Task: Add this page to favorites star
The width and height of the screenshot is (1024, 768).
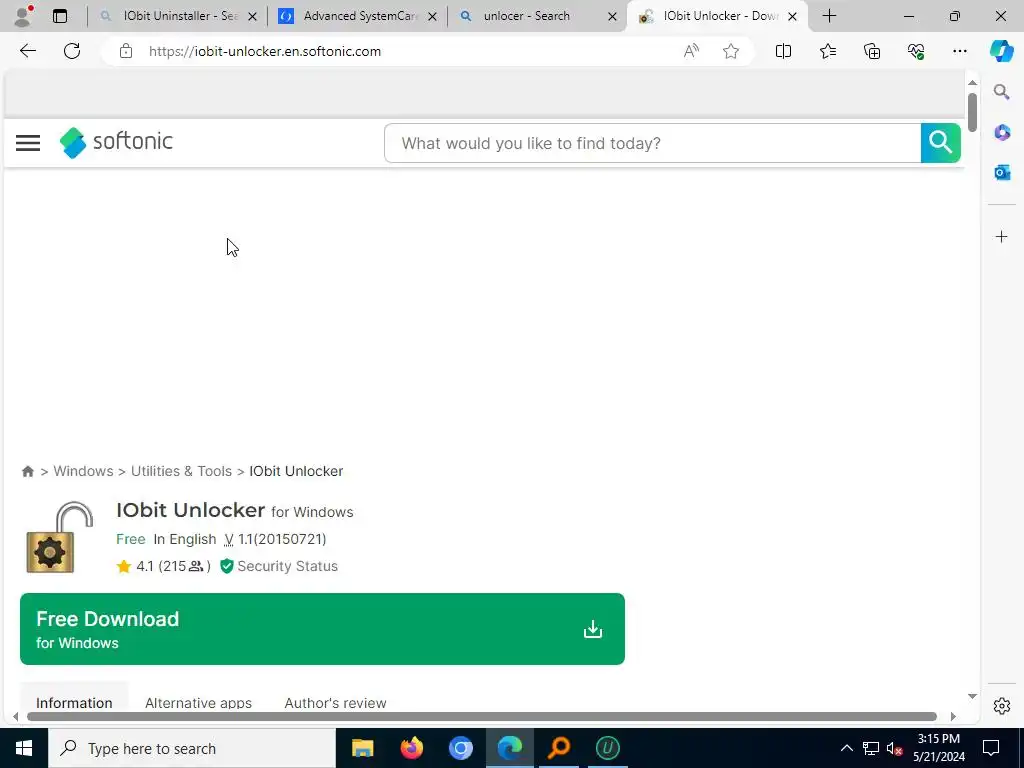Action: point(731,51)
